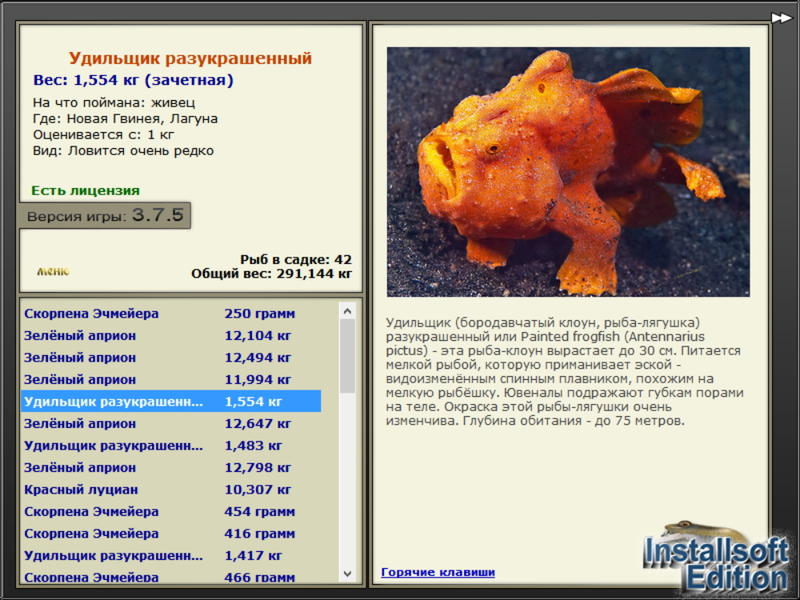Select Скорпена Эчмейера 416 грамм entry
The height and width of the screenshot is (600, 800).
point(171,533)
